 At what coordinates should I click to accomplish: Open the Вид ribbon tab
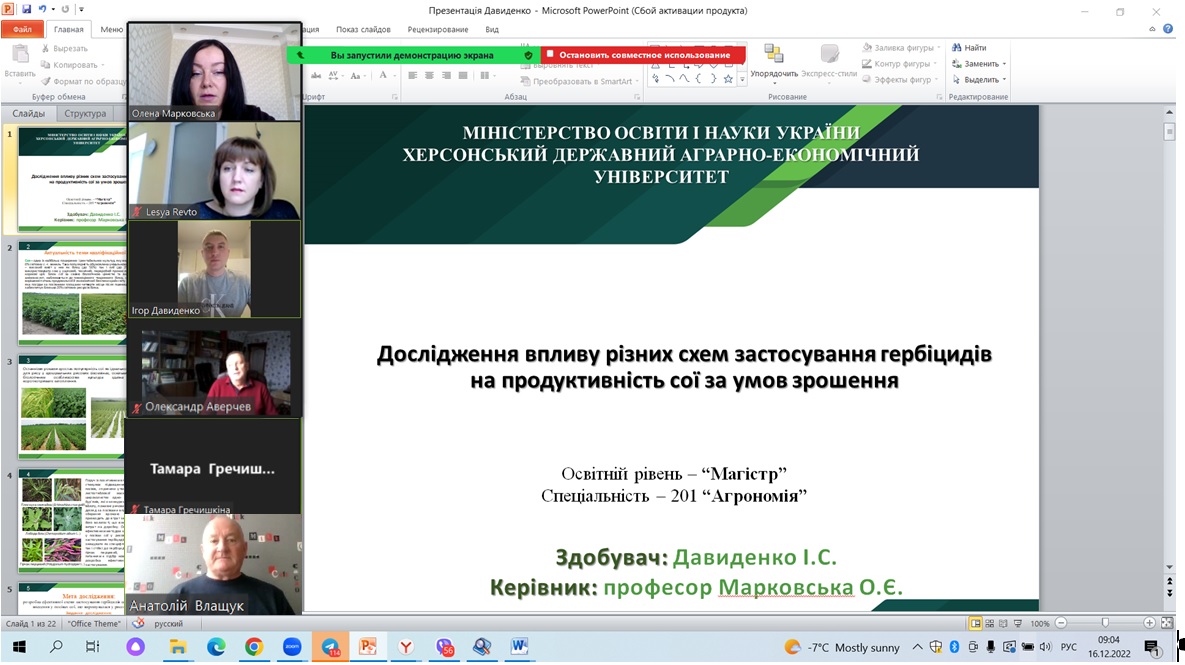coord(492,29)
